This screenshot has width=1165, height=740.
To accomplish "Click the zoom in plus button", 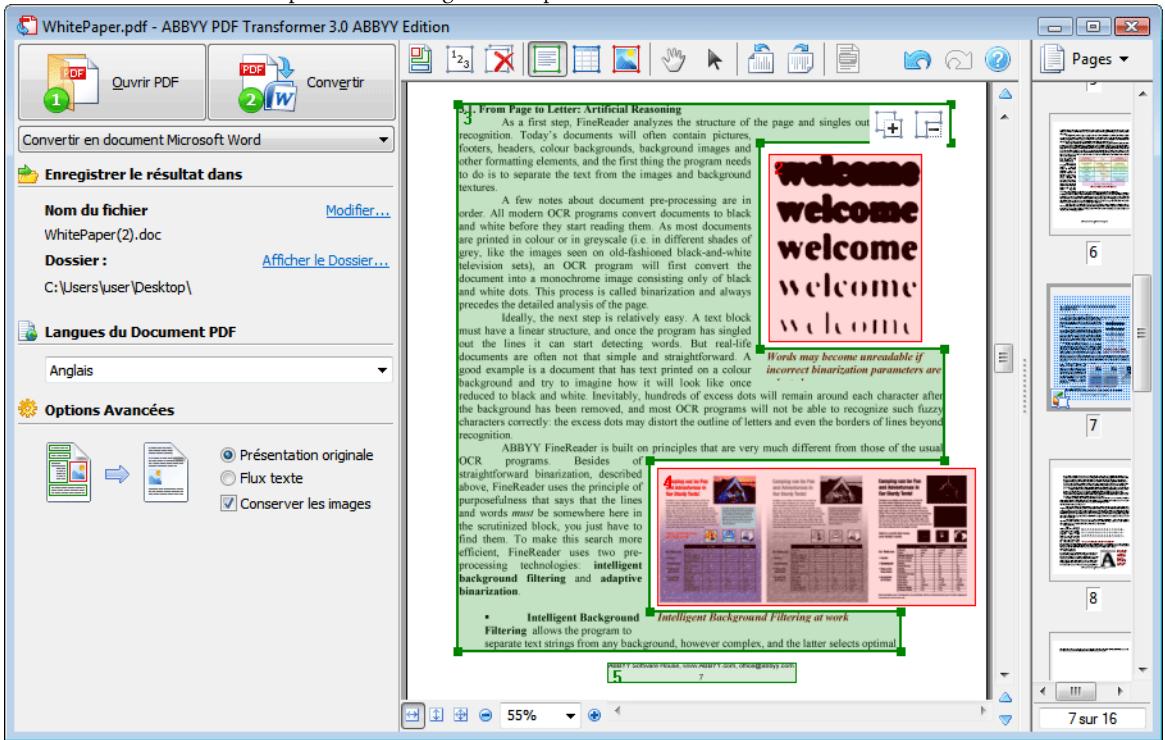I will pyautogui.click(x=594, y=715).
